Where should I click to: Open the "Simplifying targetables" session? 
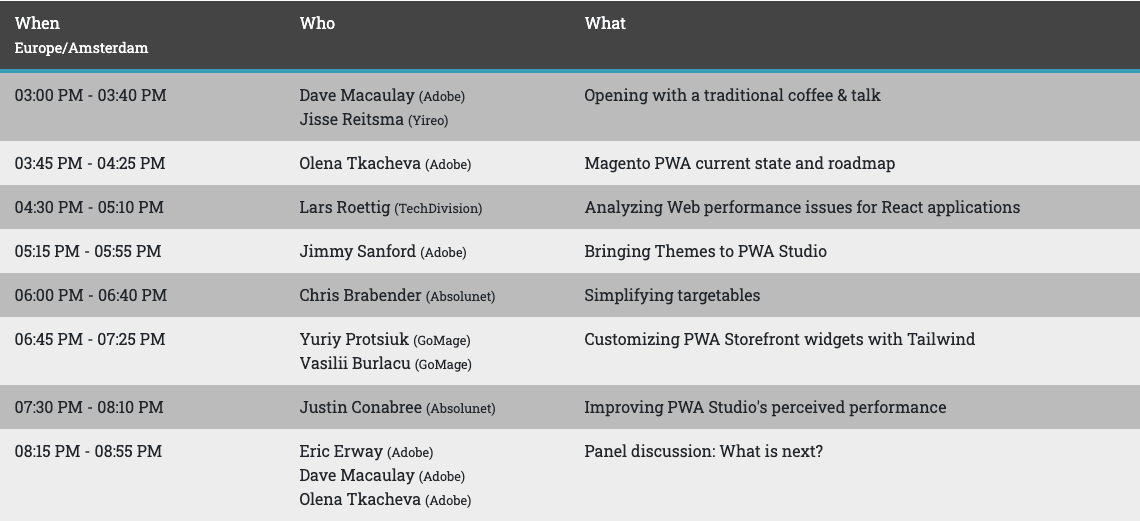coord(672,295)
